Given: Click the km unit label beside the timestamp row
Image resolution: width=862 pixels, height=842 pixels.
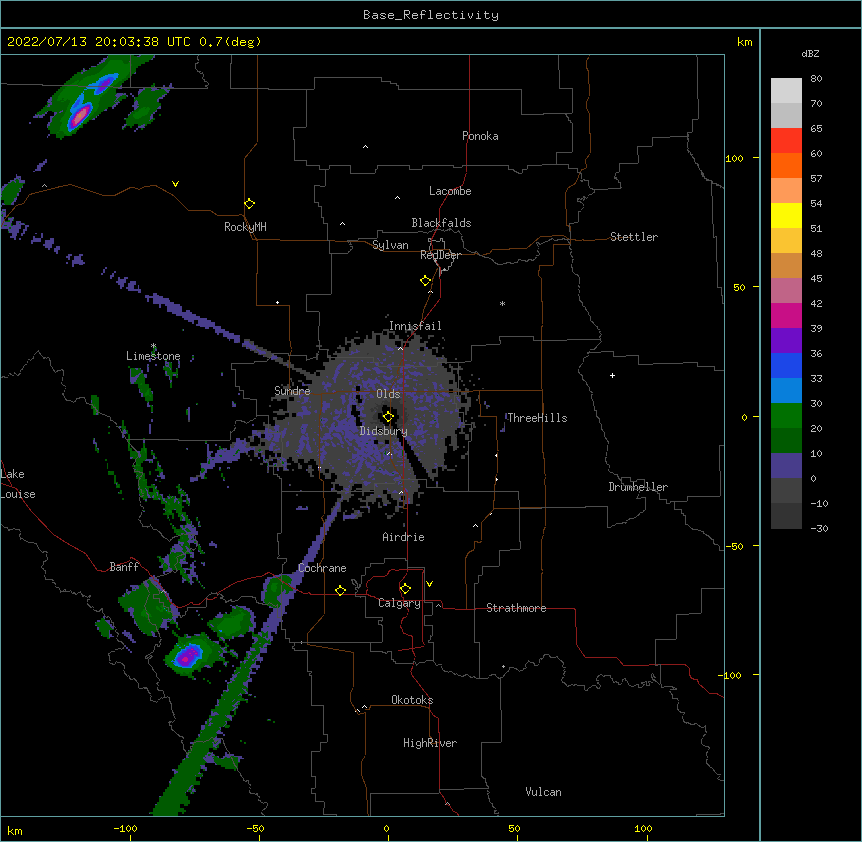Looking at the screenshot, I should coord(744,42).
